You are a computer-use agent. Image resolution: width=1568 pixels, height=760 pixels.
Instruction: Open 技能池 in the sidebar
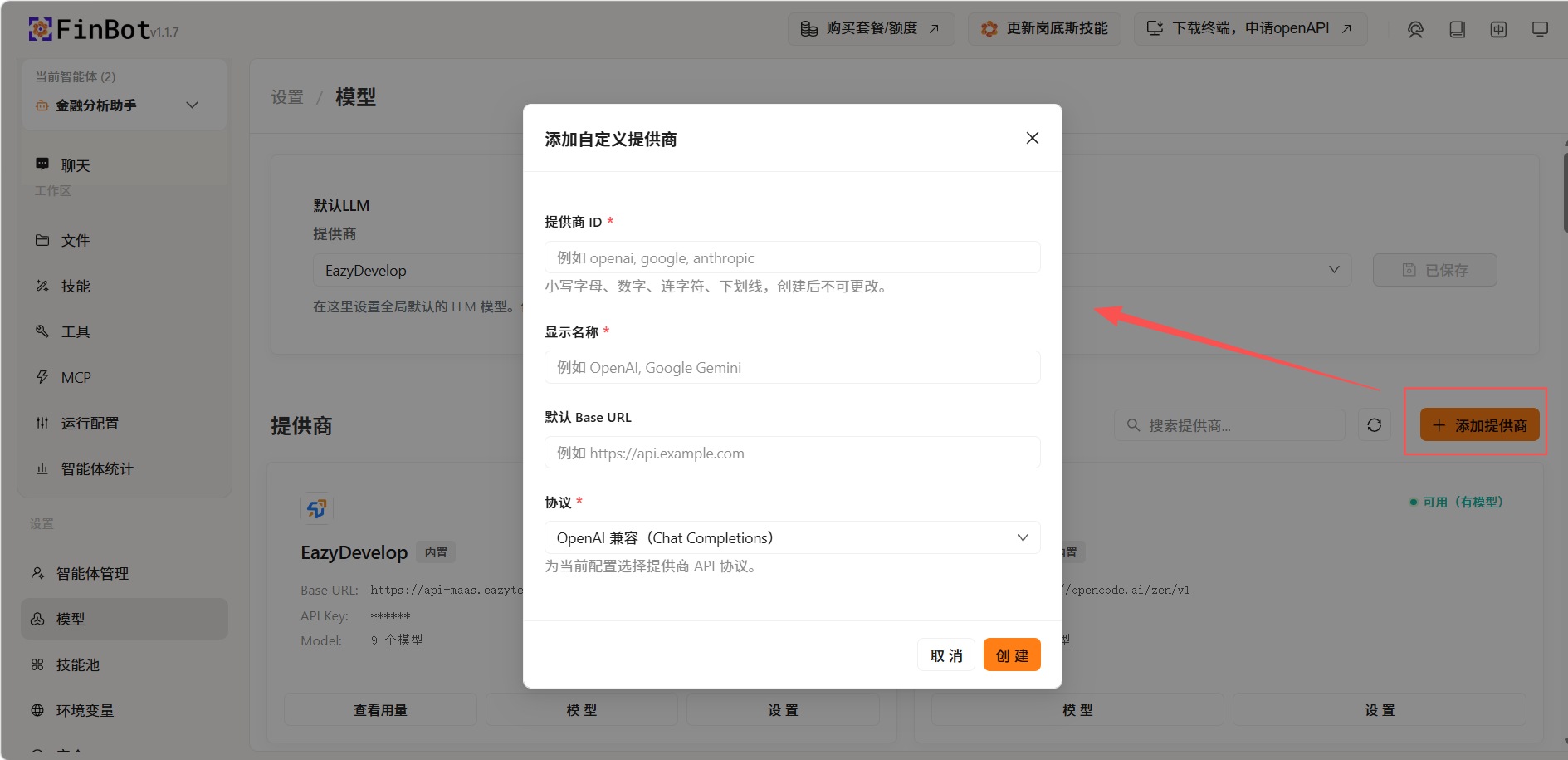124,664
